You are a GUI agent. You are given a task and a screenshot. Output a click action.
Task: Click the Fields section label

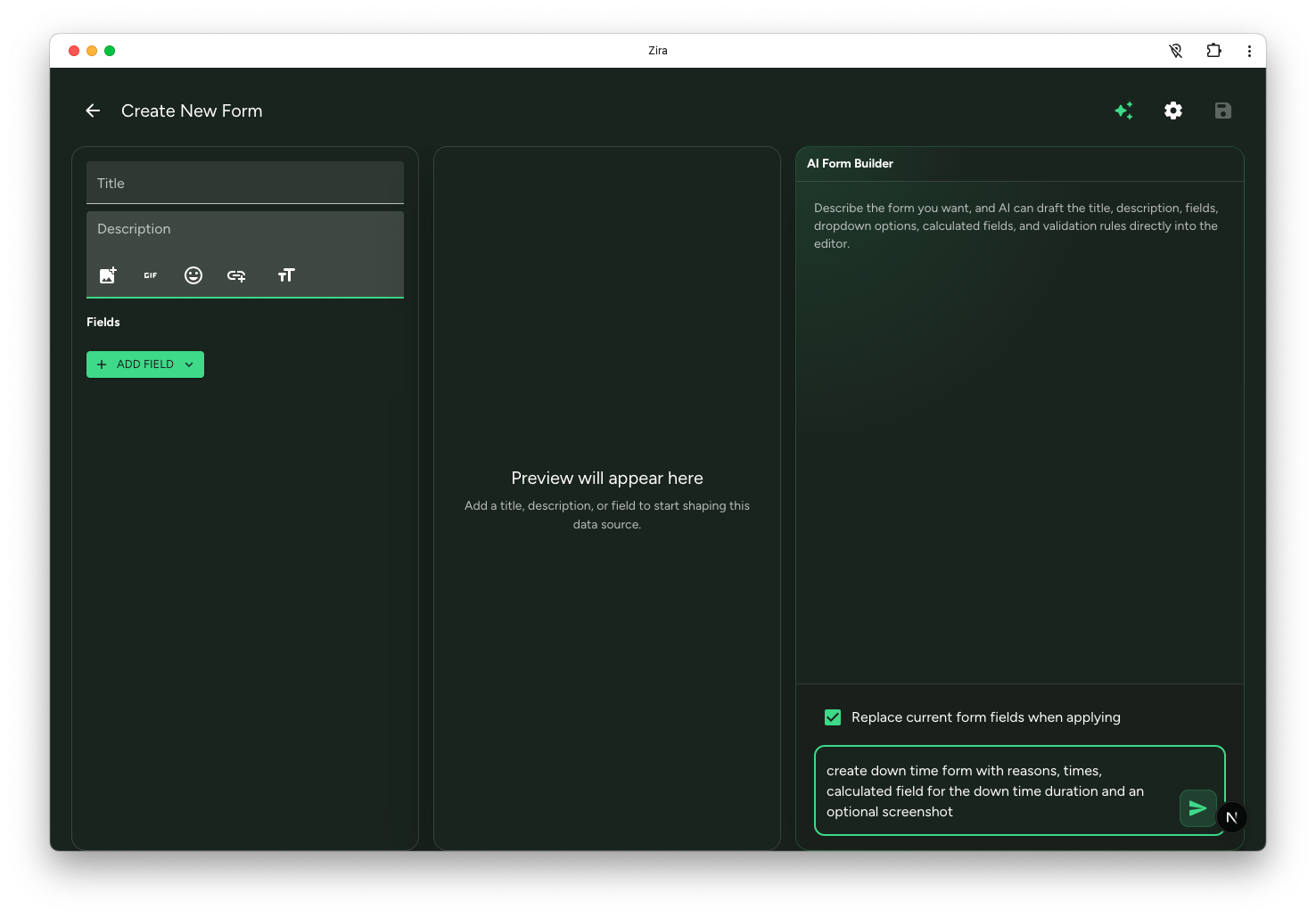103,322
